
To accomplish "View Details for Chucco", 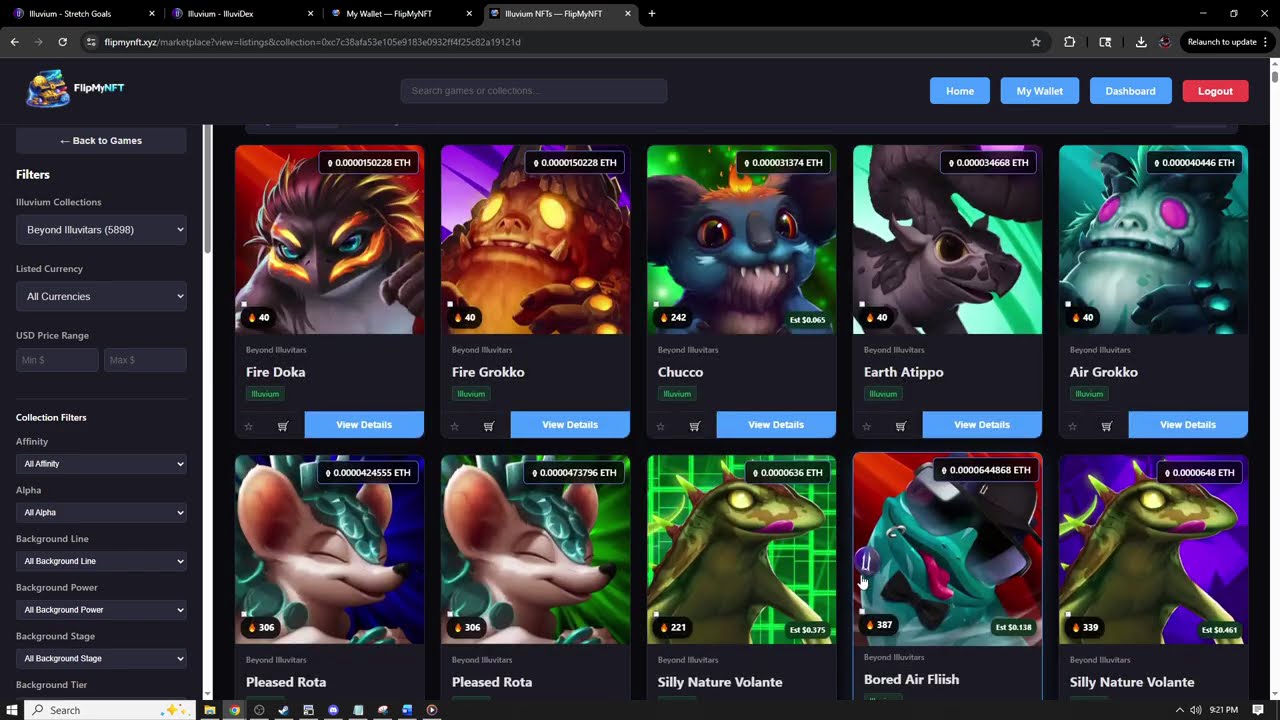I will [x=776, y=425].
